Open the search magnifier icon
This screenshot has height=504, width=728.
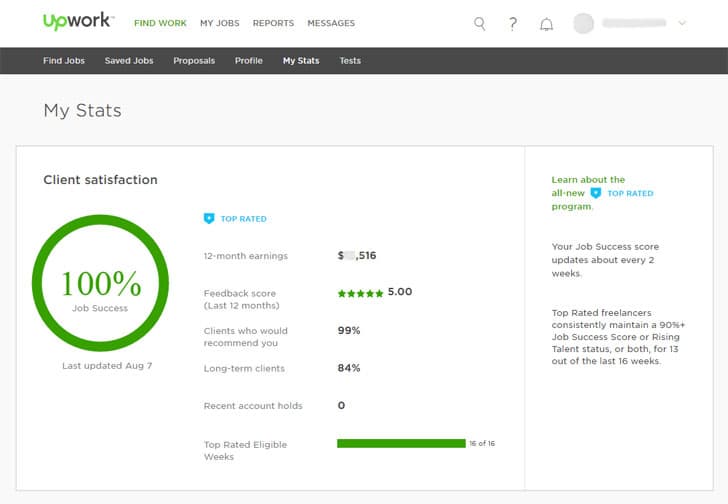coord(479,23)
